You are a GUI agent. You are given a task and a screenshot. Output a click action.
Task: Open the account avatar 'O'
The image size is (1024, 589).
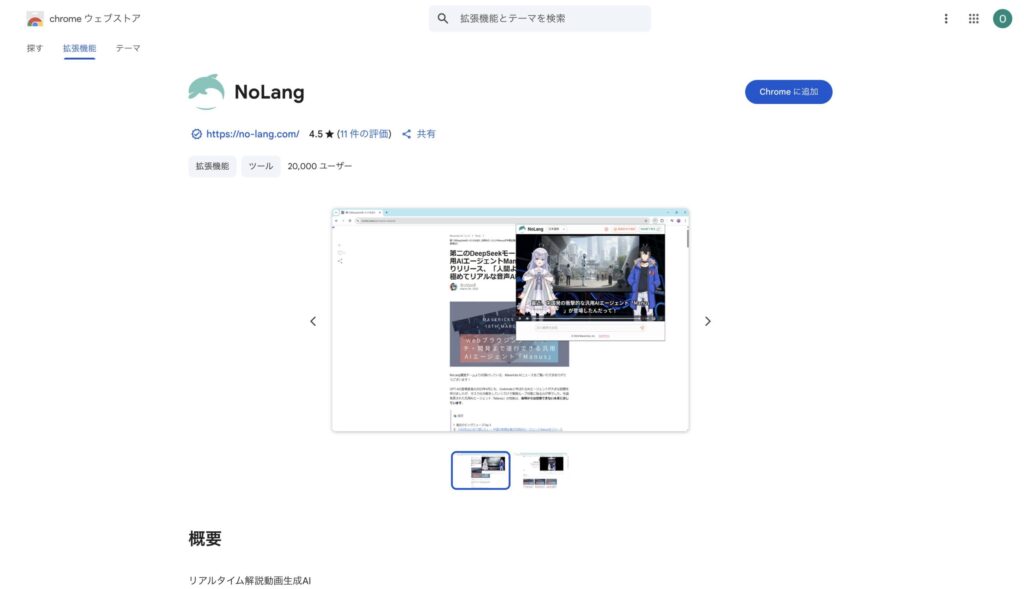(1002, 18)
